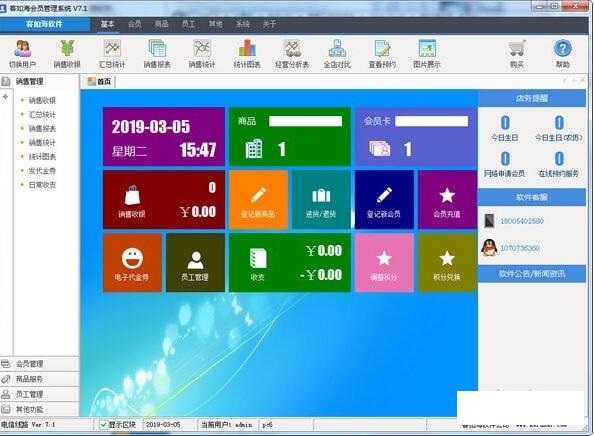The image size is (594, 436).
Task: Expand the 员工管理 sidebar section
Action: tap(39, 394)
